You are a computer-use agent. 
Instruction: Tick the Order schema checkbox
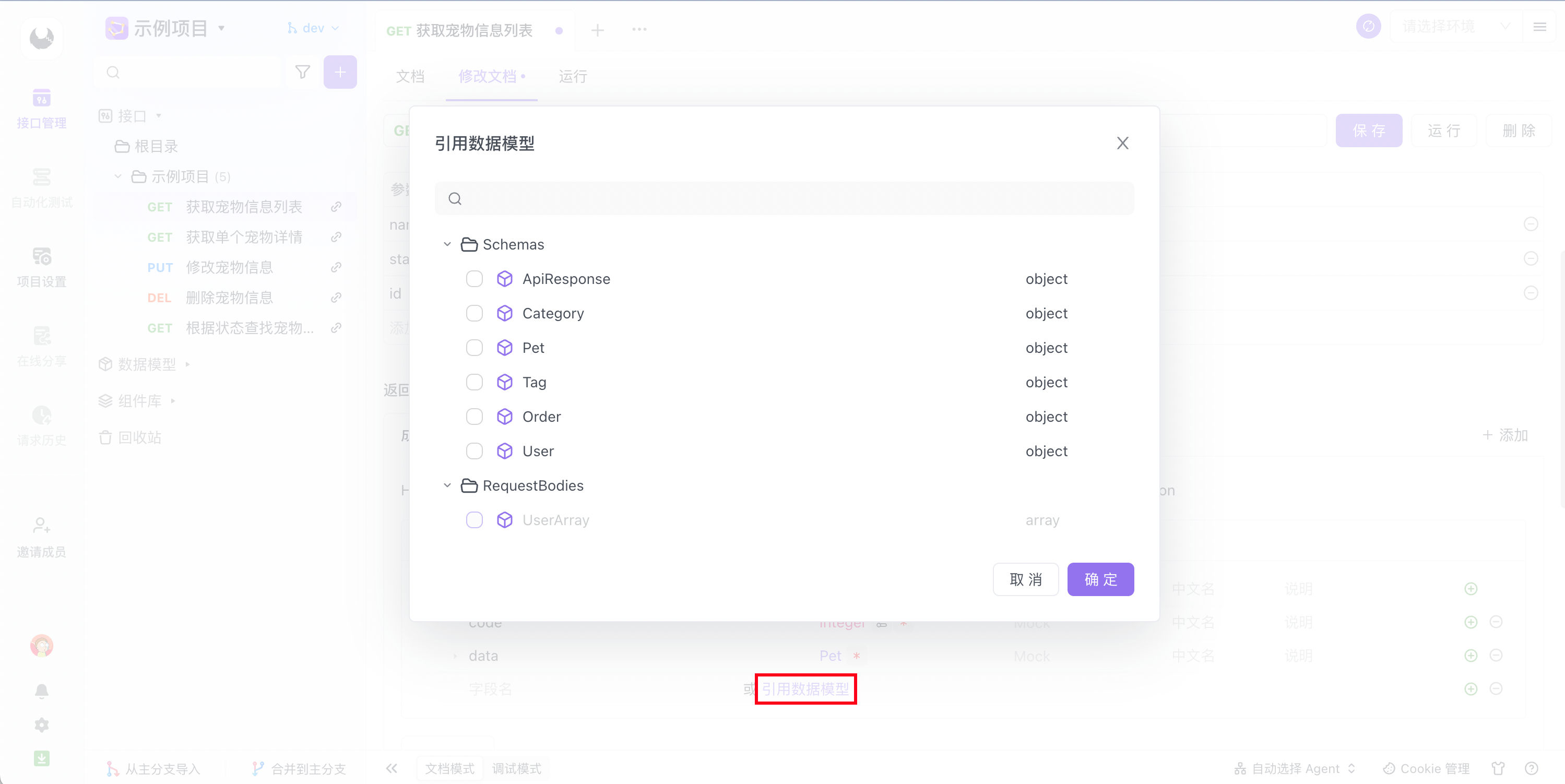point(475,417)
